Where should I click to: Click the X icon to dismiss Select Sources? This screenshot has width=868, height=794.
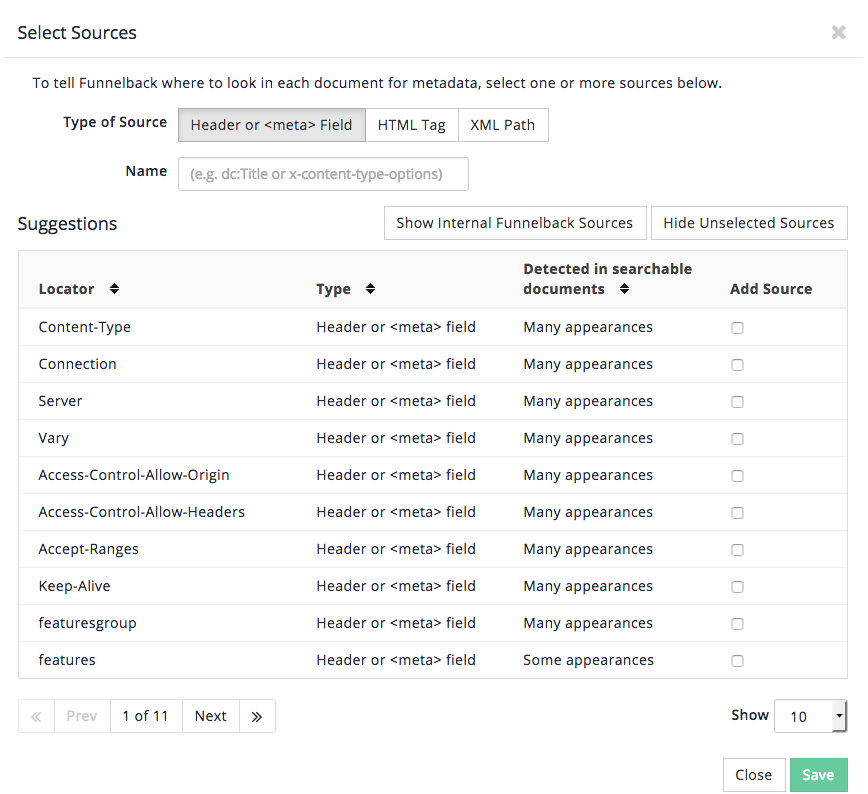click(x=838, y=33)
